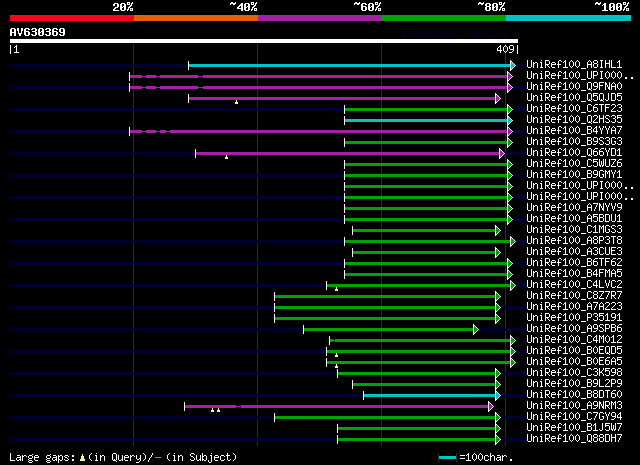Open hit UniRef100_B6TF62

click(574, 263)
